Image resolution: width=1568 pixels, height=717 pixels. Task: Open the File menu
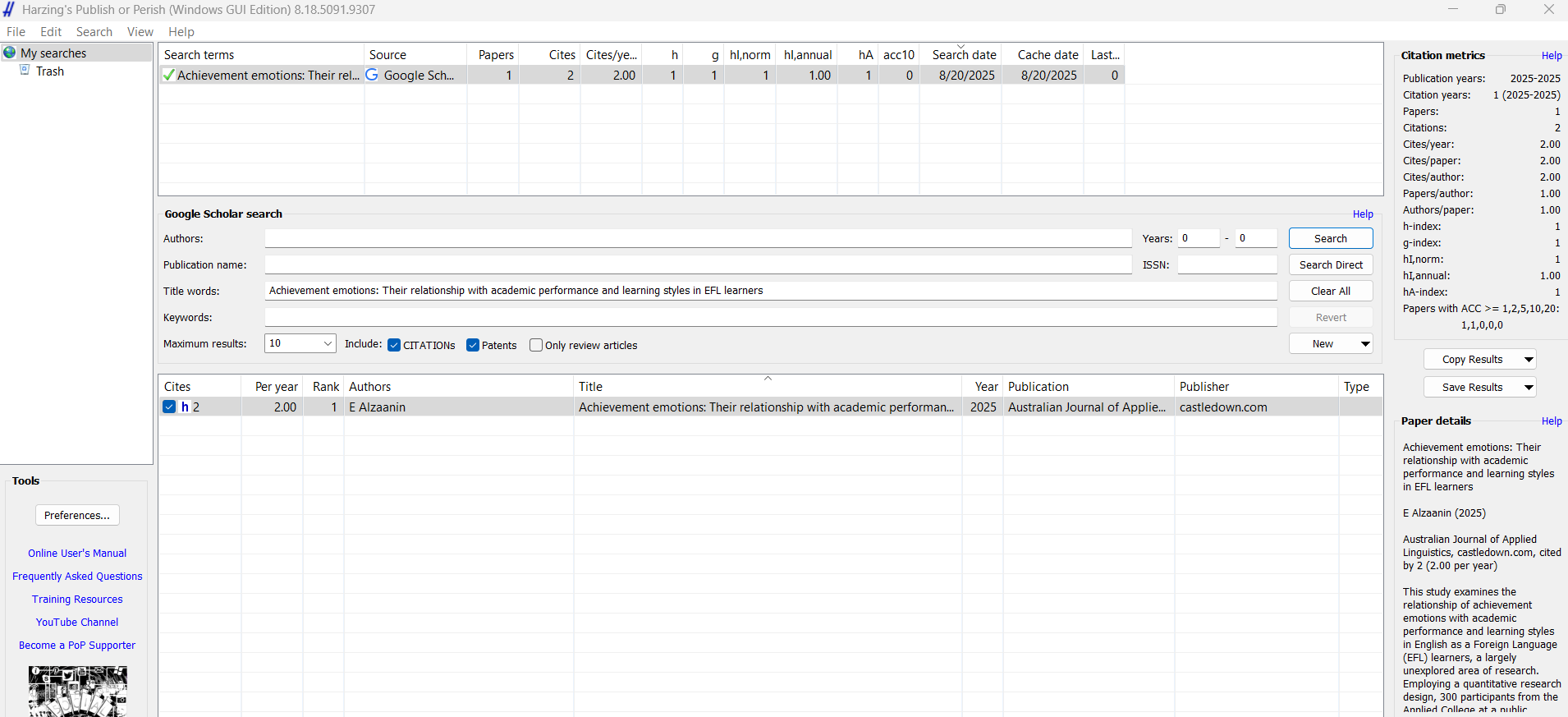pos(16,32)
